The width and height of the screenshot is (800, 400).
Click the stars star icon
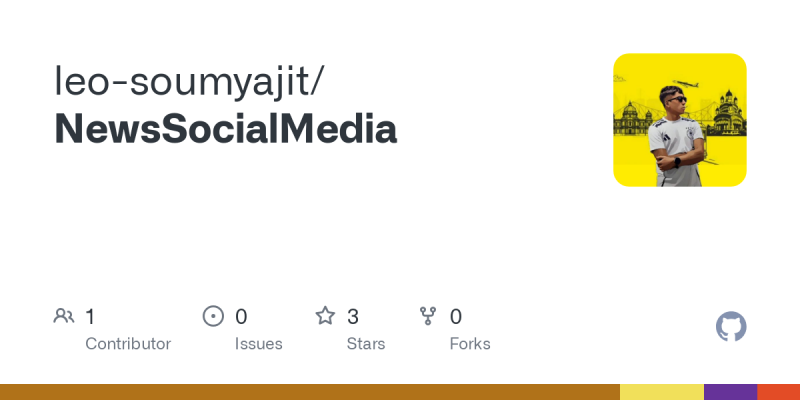coord(325,316)
